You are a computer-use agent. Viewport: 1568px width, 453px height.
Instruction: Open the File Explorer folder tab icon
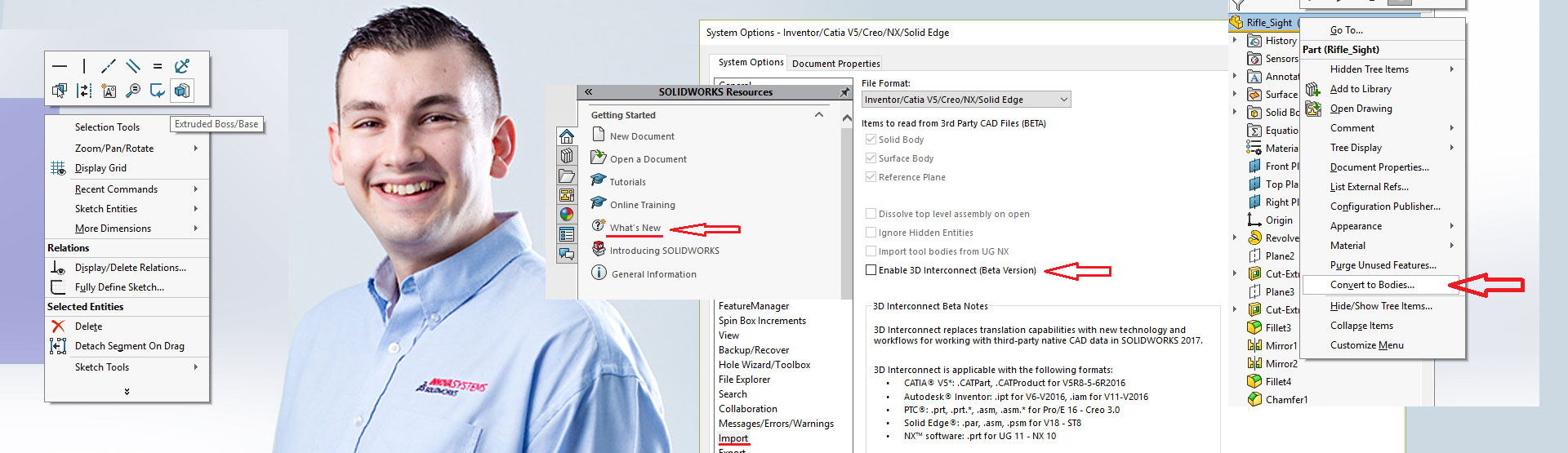click(x=567, y=175)
